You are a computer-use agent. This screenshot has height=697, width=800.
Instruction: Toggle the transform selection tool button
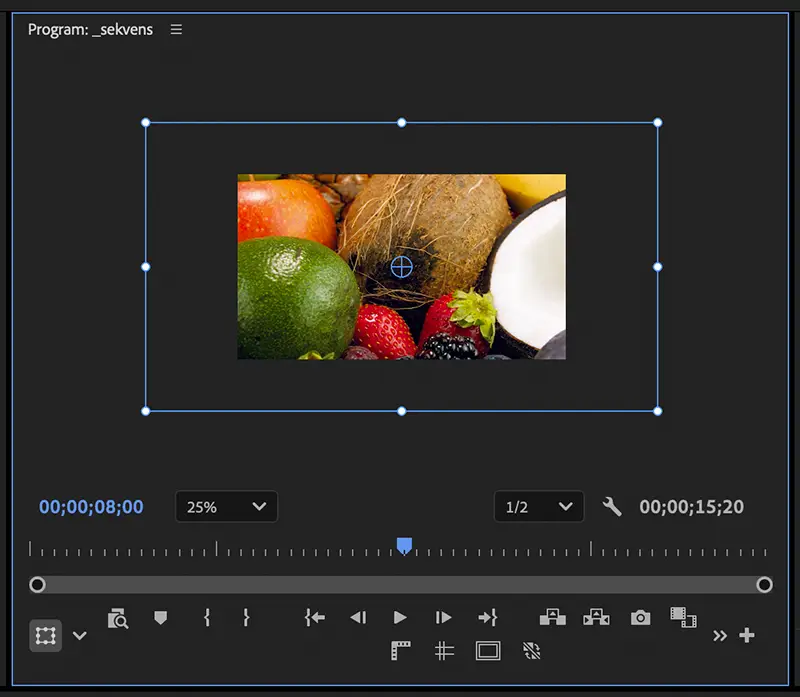pyautogui.click(x=45, y=636)
